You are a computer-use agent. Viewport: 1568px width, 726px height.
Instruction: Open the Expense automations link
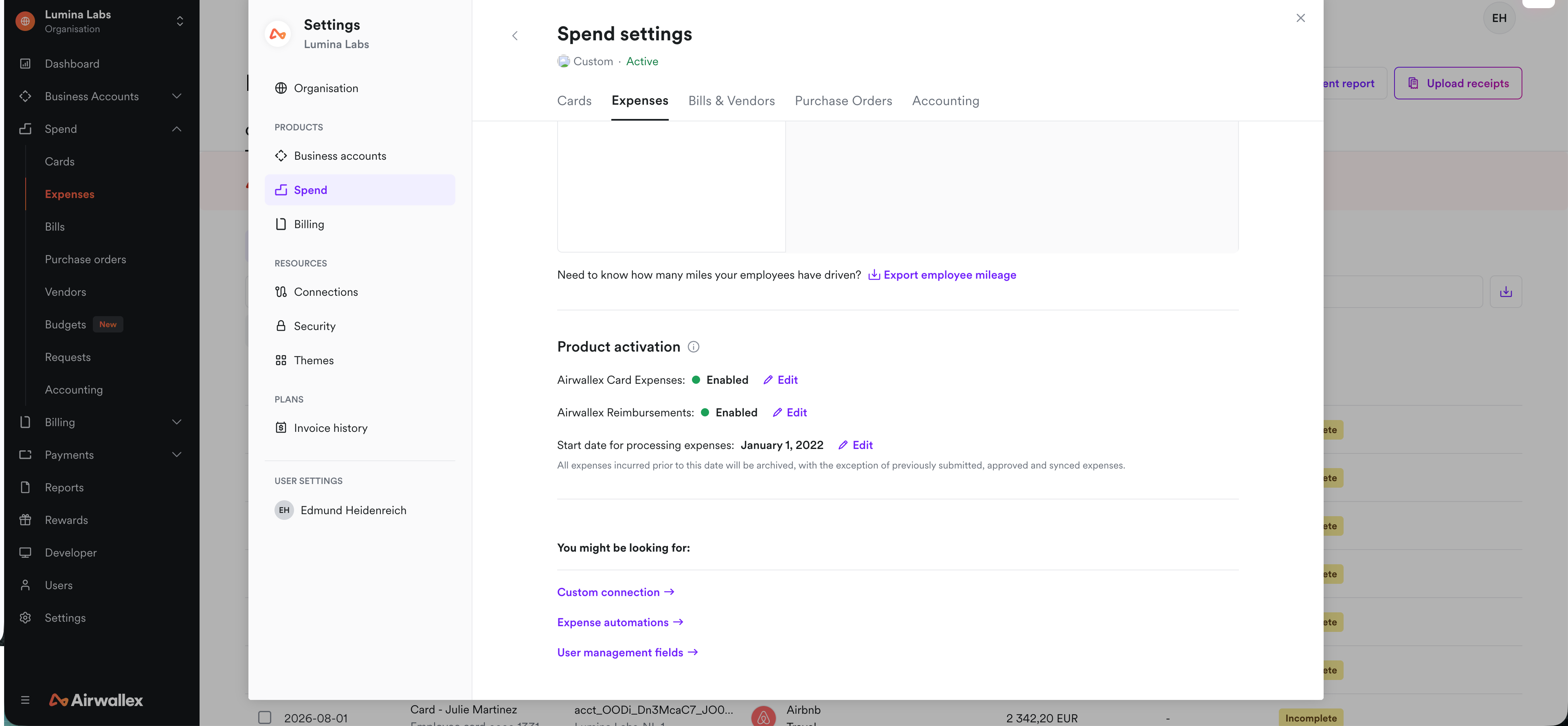620,622
